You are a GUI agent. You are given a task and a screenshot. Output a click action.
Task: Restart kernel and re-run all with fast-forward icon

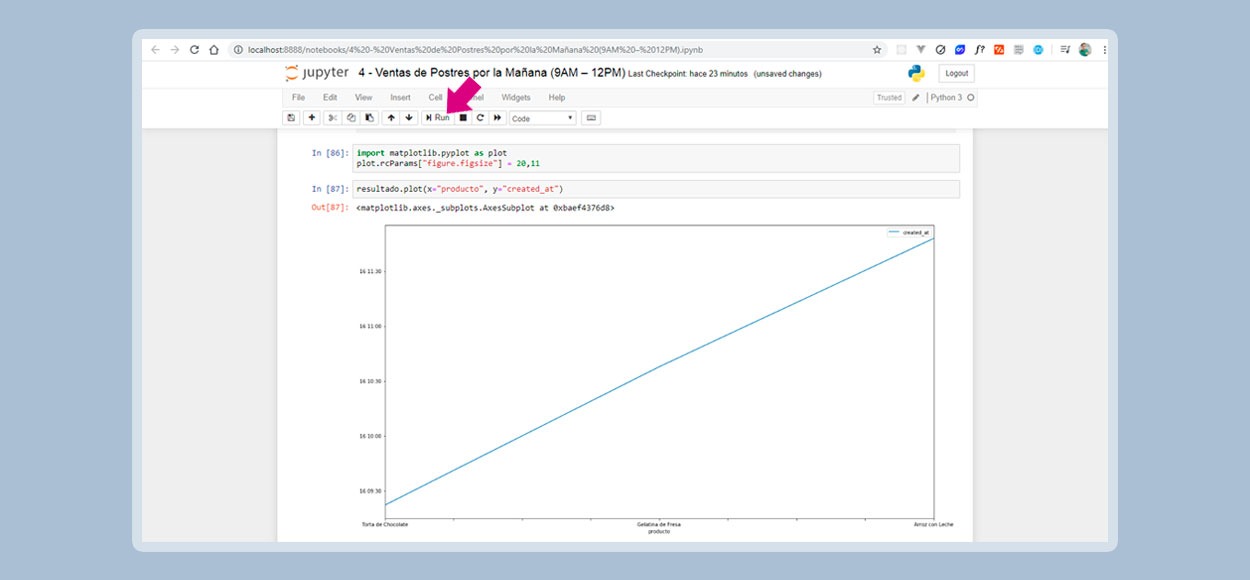pyautogui.click(x=498, y=118)
